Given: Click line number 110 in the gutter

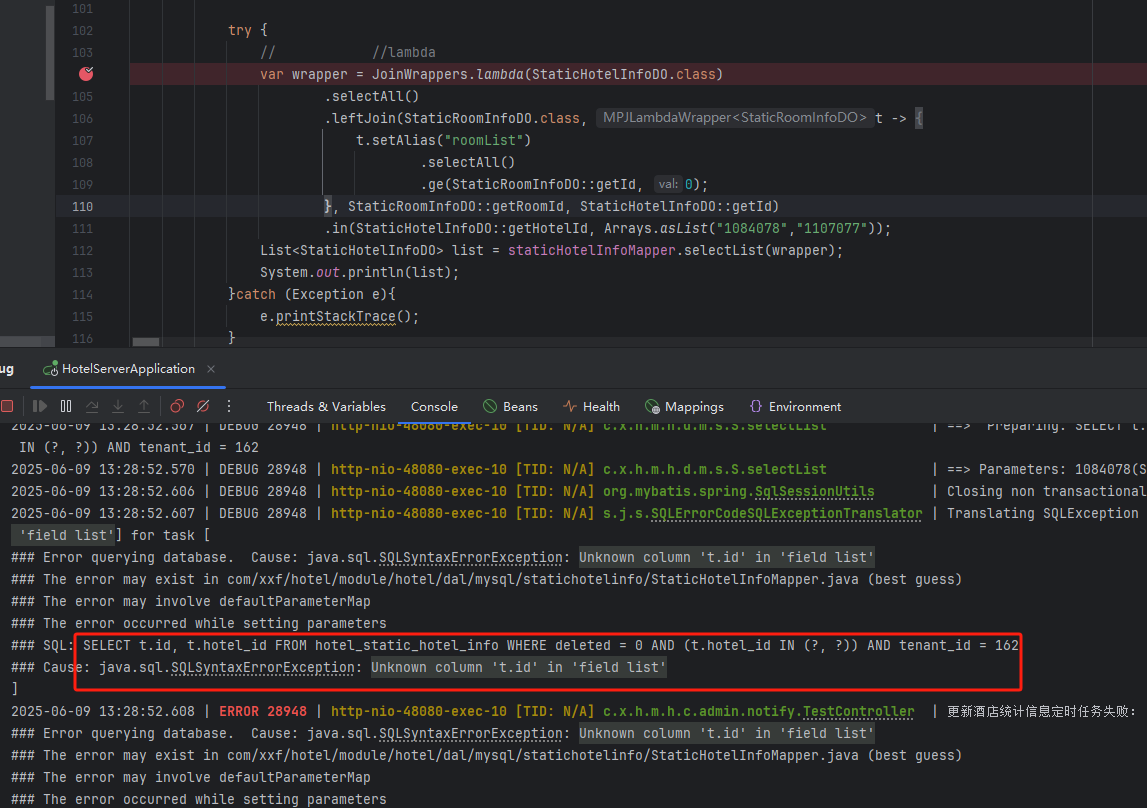Looking at the screenshot, I should click(83, 207).
